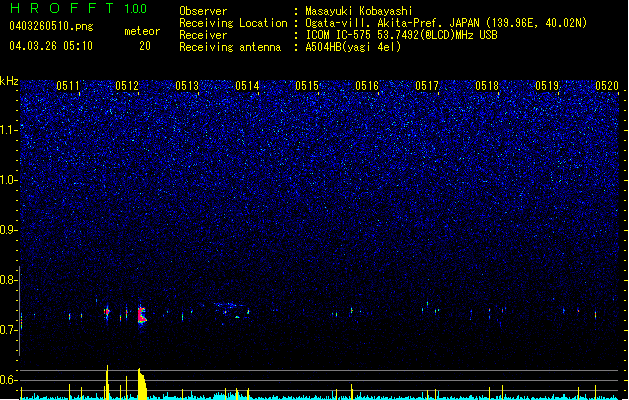Click the HROFFT 1.0.0 title text
This screenshot has width=629, height=400.
[x=78, y=8]
